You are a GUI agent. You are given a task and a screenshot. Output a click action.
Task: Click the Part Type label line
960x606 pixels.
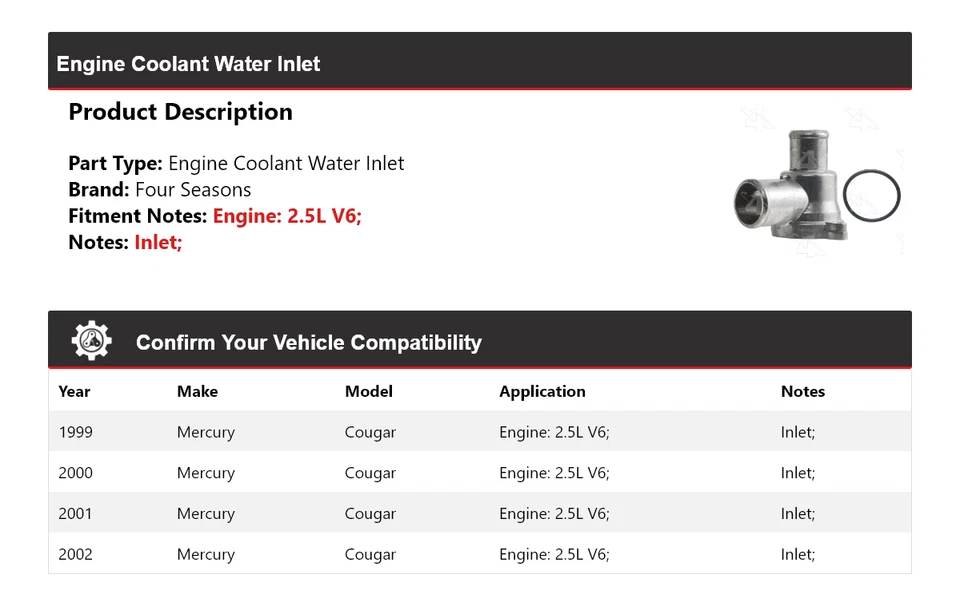(x=236, y=163)
